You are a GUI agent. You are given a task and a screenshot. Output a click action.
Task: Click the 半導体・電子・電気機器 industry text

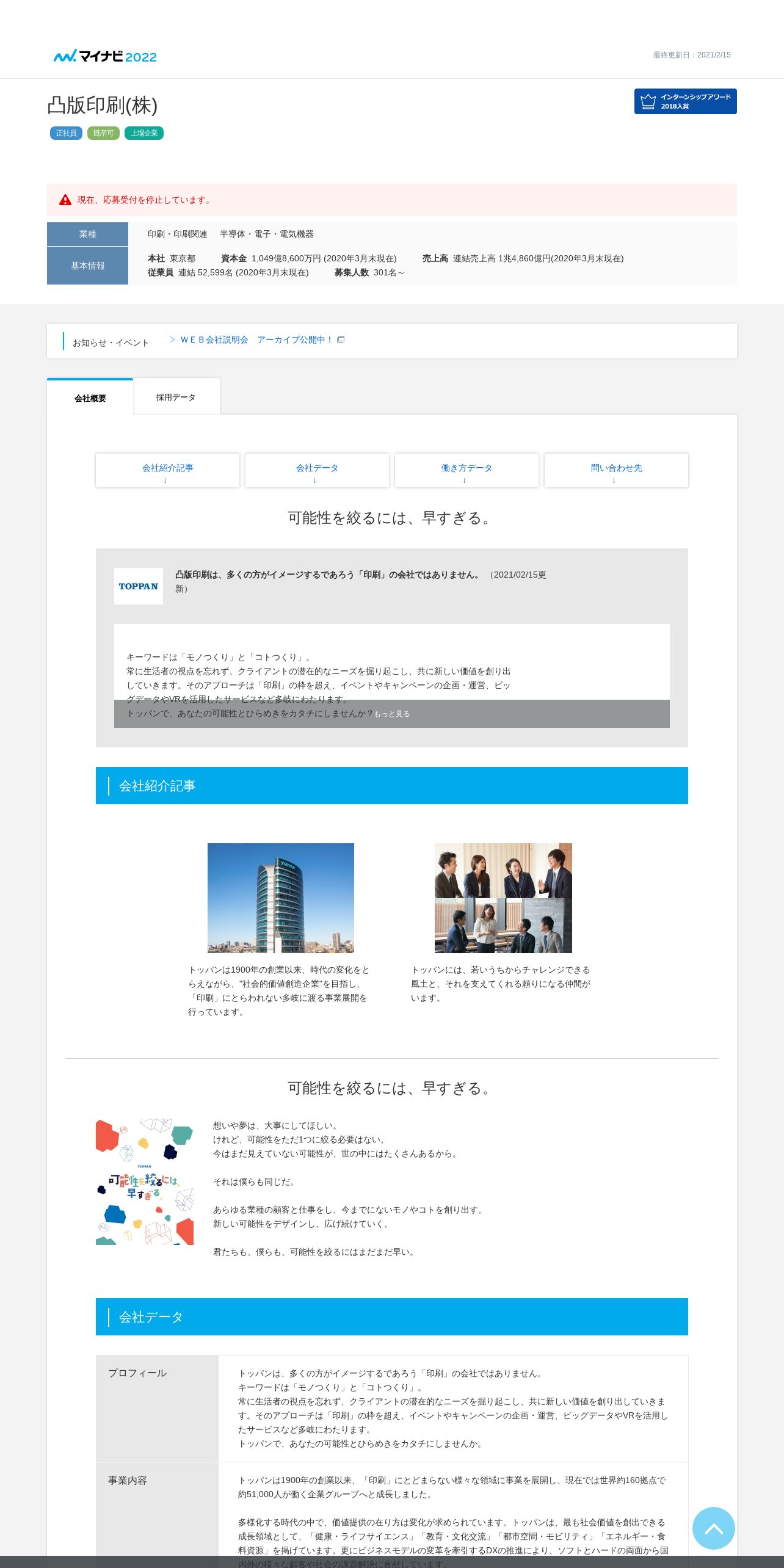click(x=267, y=234)
